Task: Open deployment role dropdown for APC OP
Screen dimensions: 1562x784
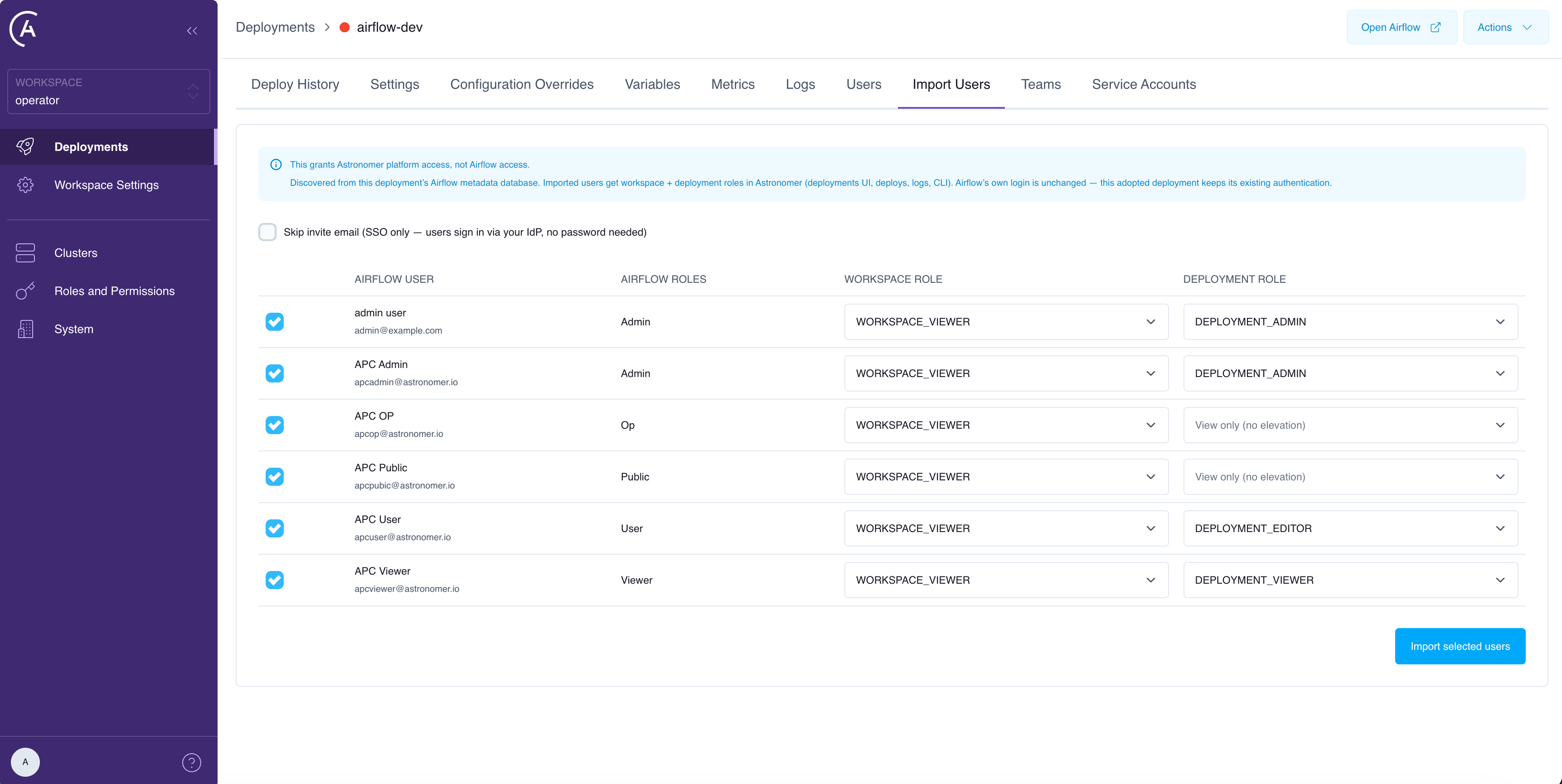Action: click(1350, 425)
